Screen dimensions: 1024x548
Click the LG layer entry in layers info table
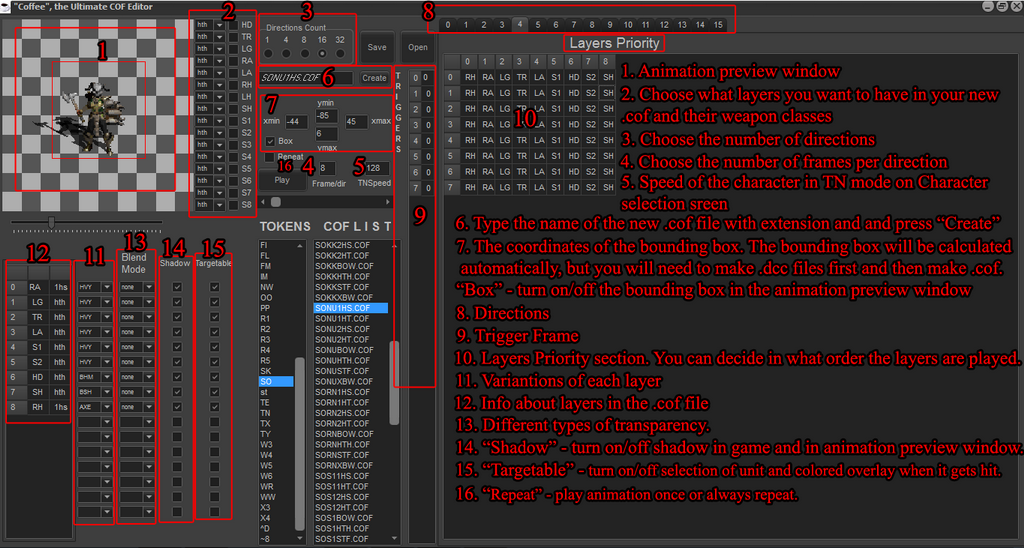tap(37, 302)
